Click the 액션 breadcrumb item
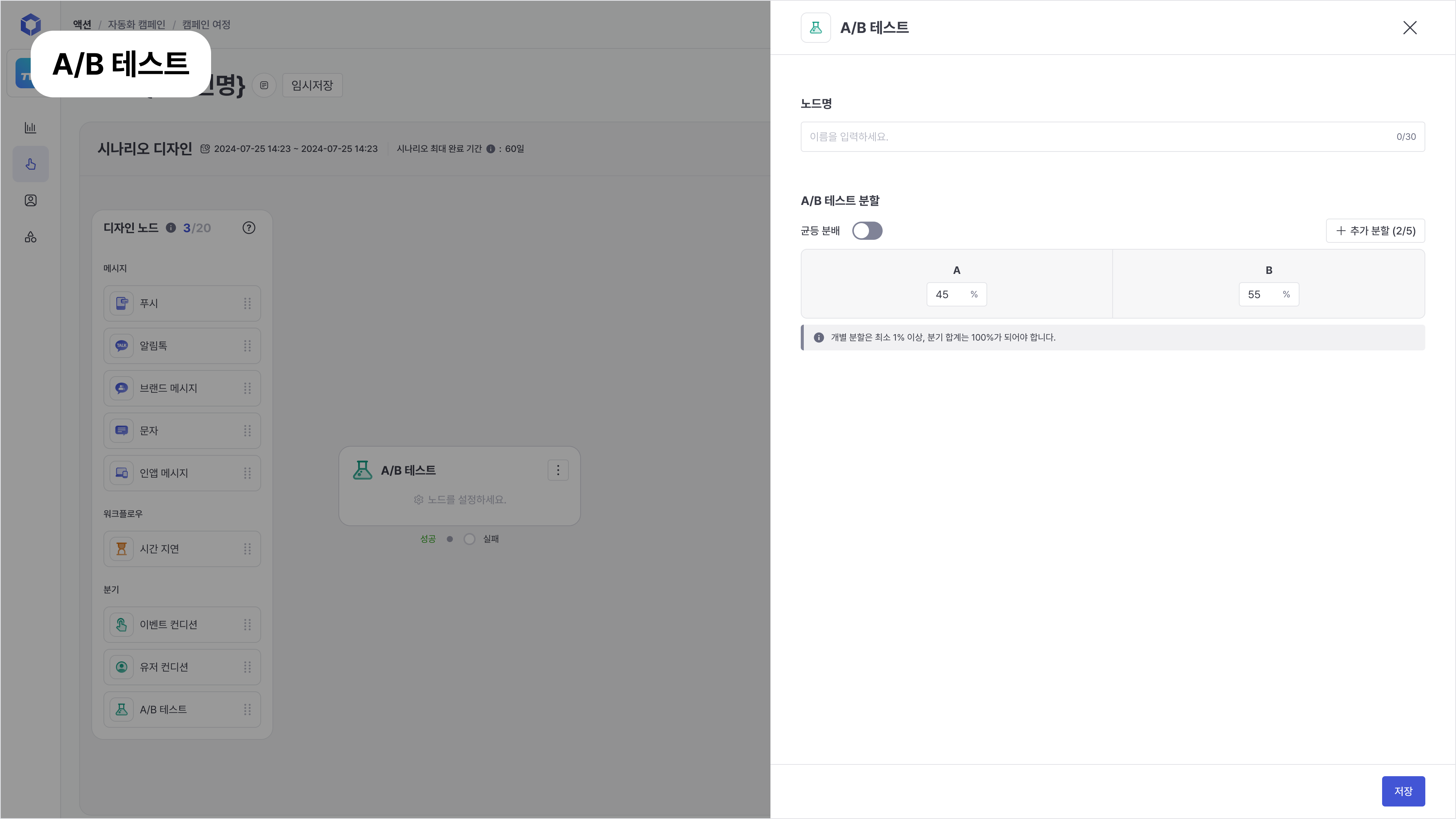The image size is (1456, 819). click(x=82, y=24)
